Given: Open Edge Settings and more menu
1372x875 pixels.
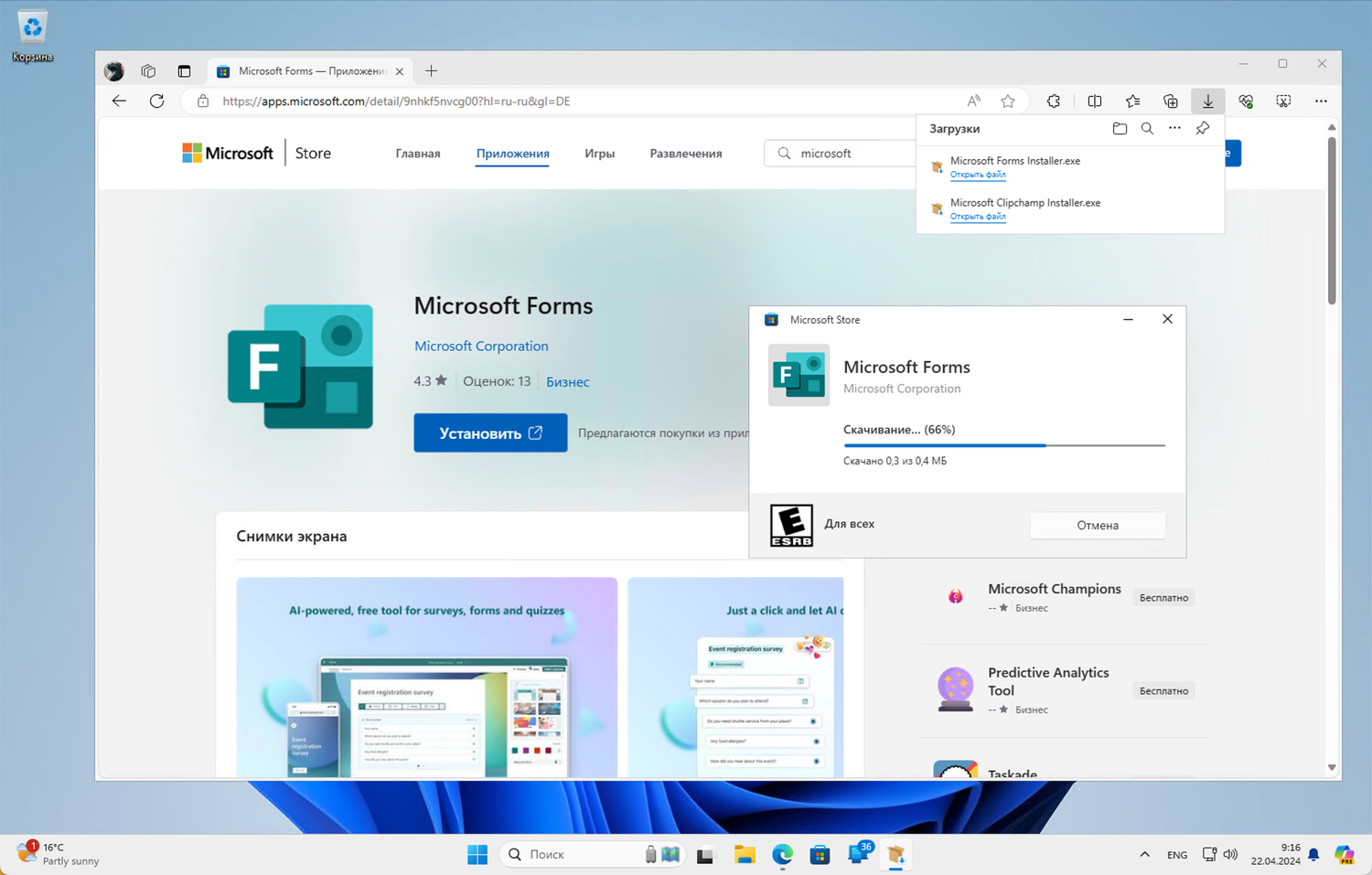Looking at the screenshot, I should pyautogui.click(x=1321, y=101).
